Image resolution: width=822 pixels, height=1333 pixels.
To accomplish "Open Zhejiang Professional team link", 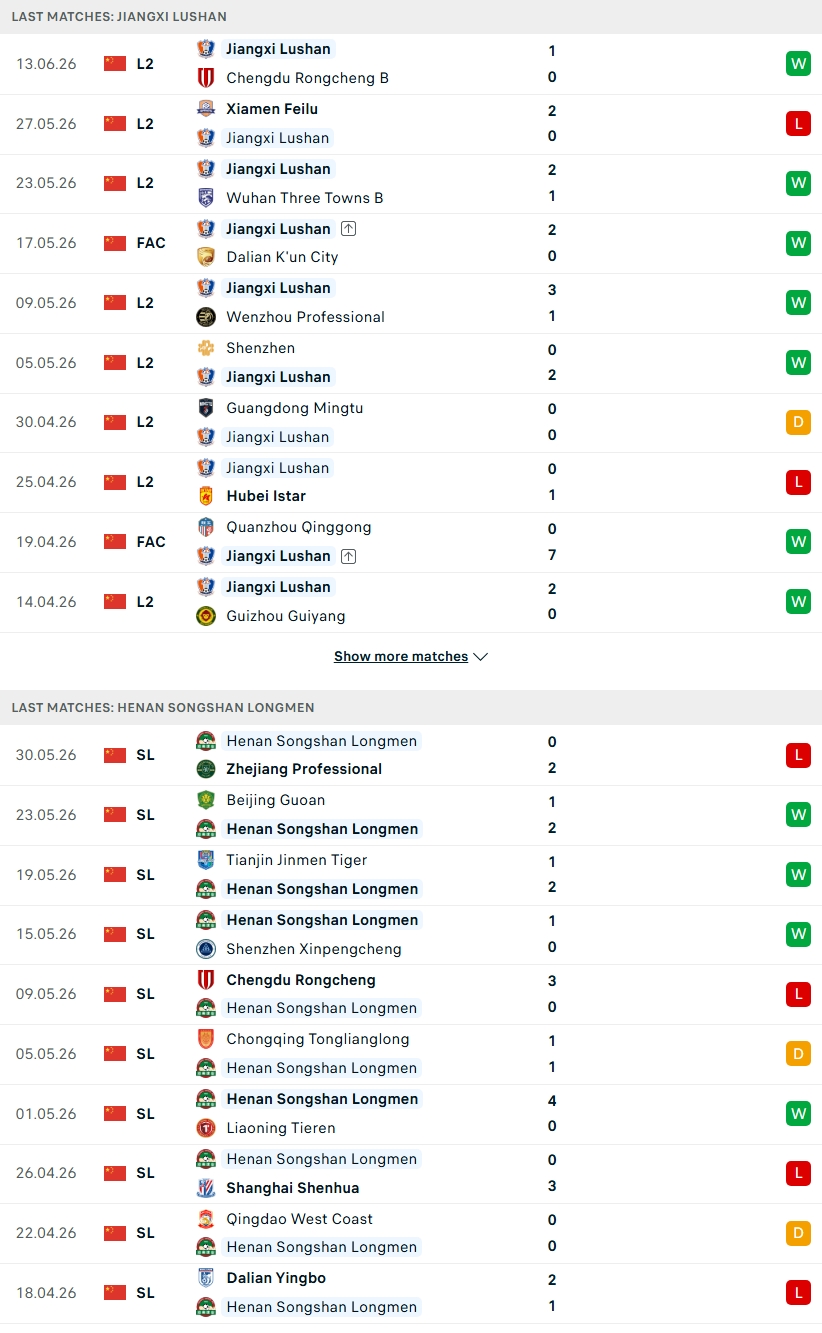I will [304, 768].
